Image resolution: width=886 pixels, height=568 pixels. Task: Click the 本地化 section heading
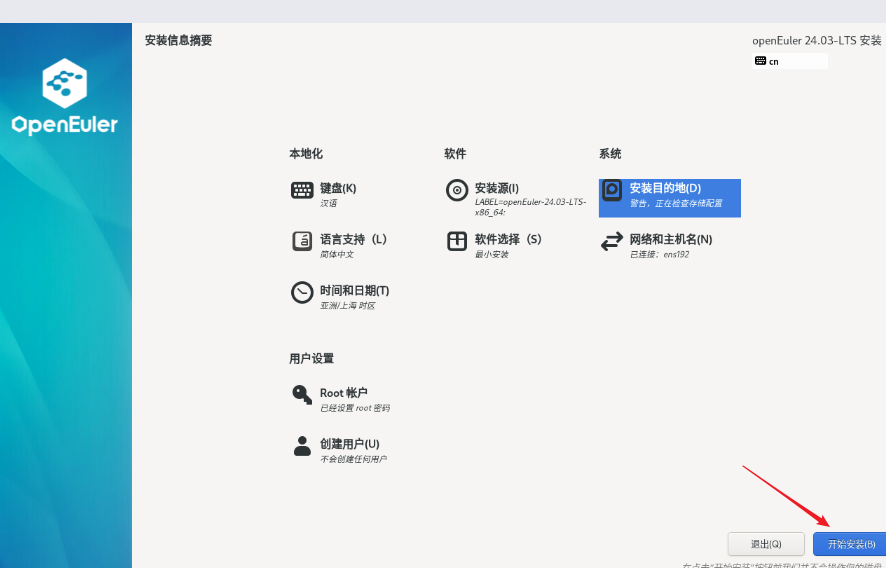306,154
